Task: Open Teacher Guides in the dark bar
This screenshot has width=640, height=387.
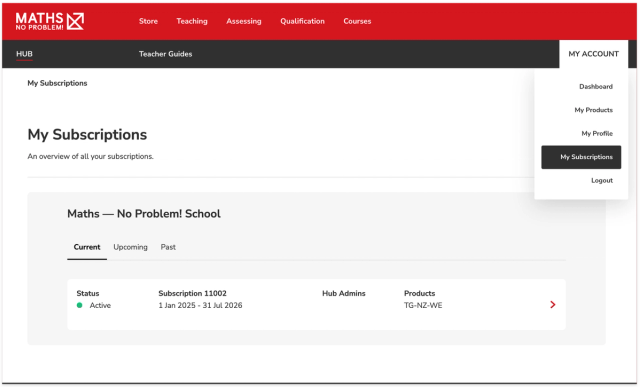Action: pos(165,54)
